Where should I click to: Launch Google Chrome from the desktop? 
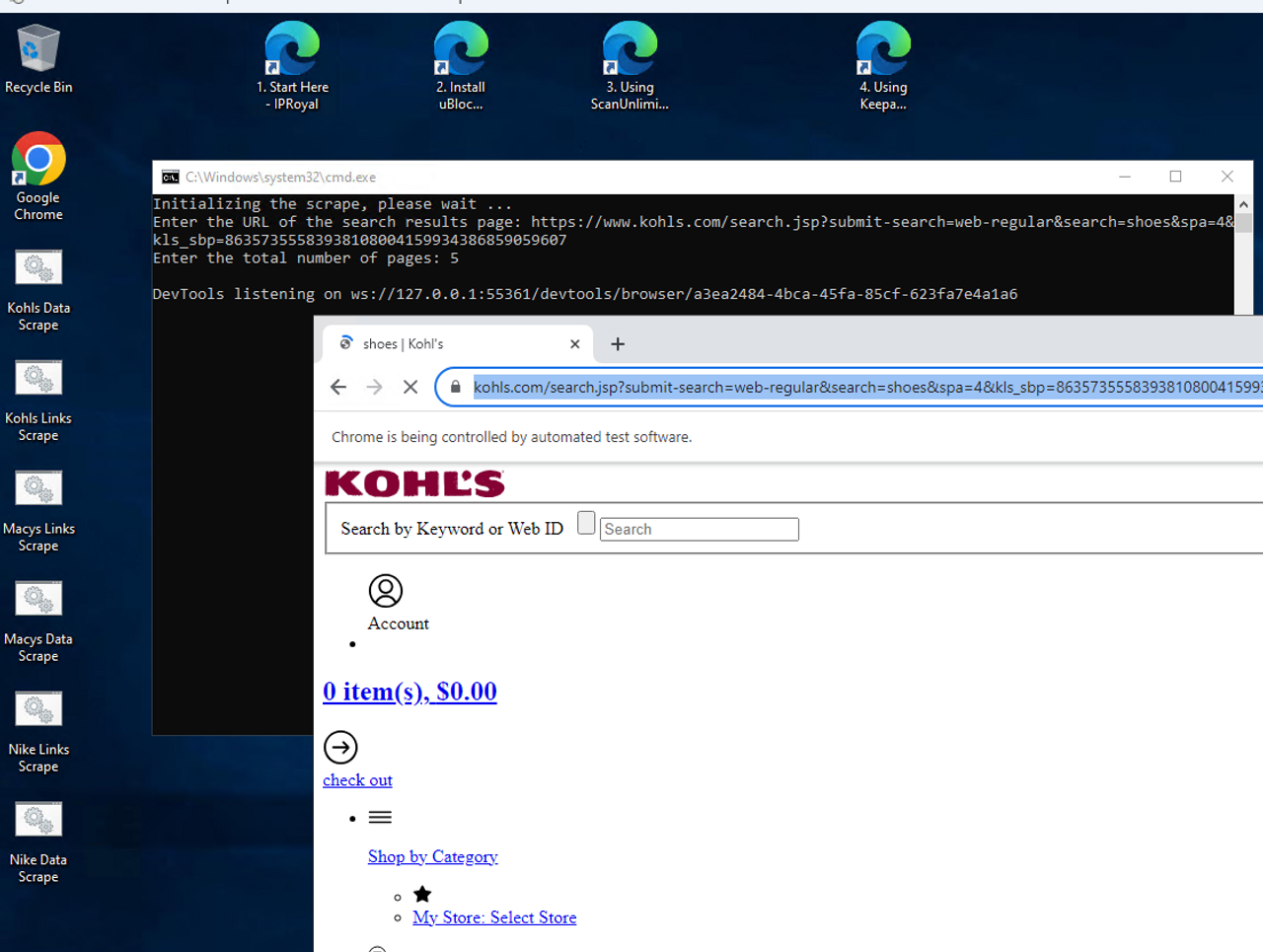(x=38, y=177)
